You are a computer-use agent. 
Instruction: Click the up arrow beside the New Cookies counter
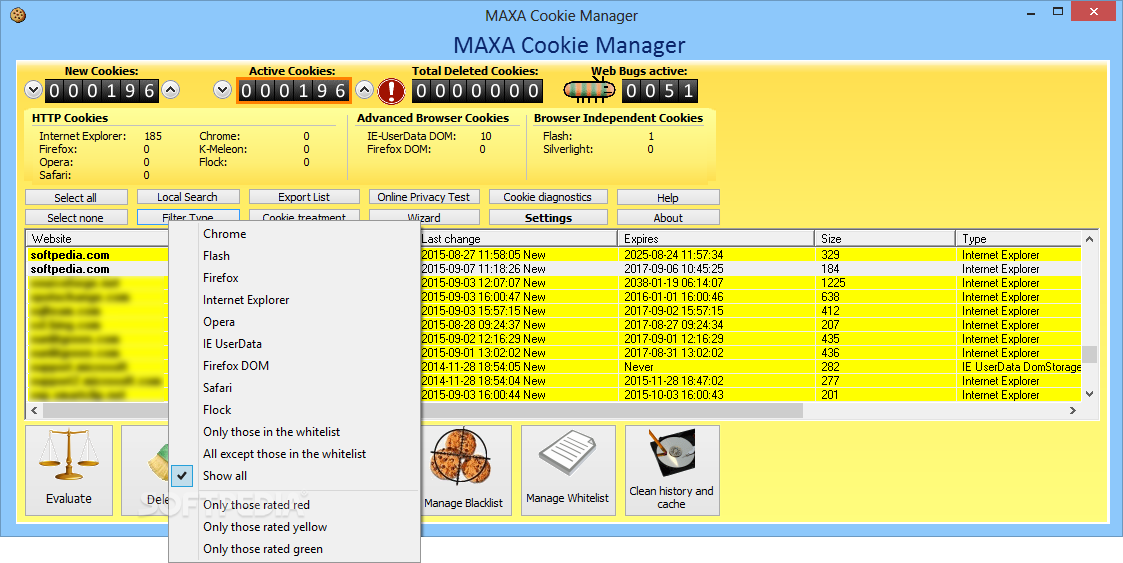170,90
